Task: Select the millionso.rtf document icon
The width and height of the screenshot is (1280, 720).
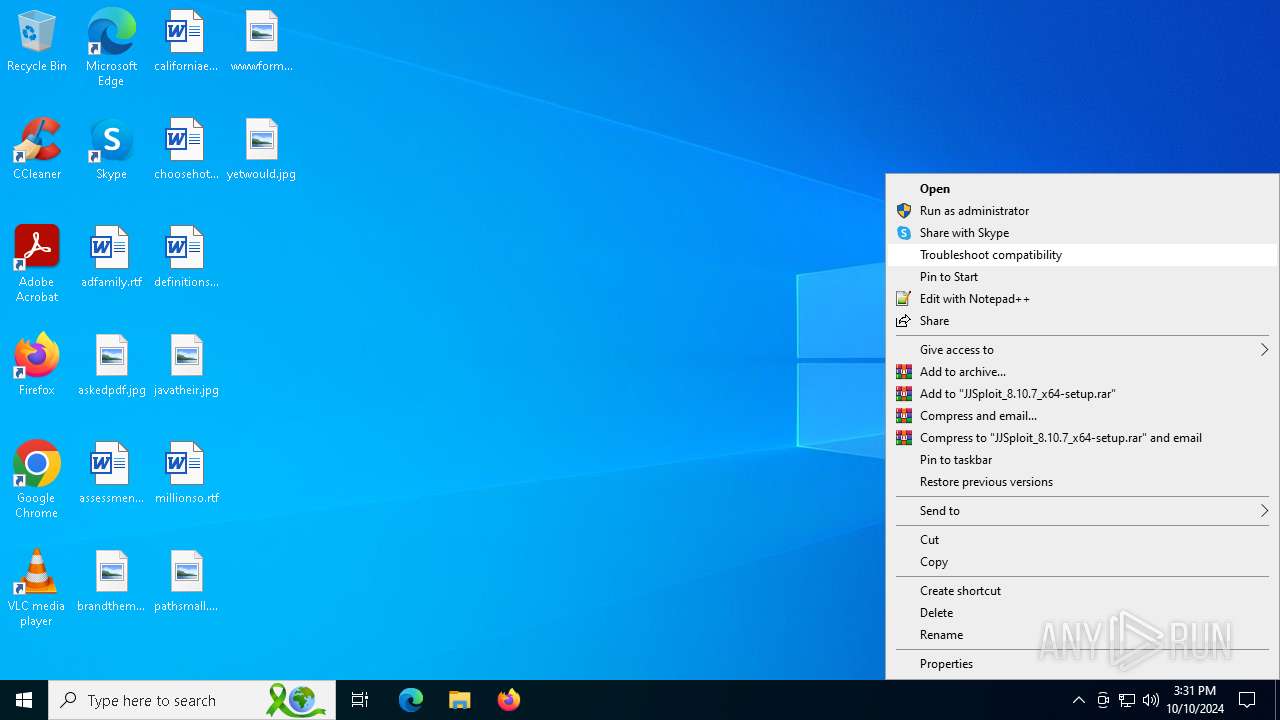Action: 186,474
